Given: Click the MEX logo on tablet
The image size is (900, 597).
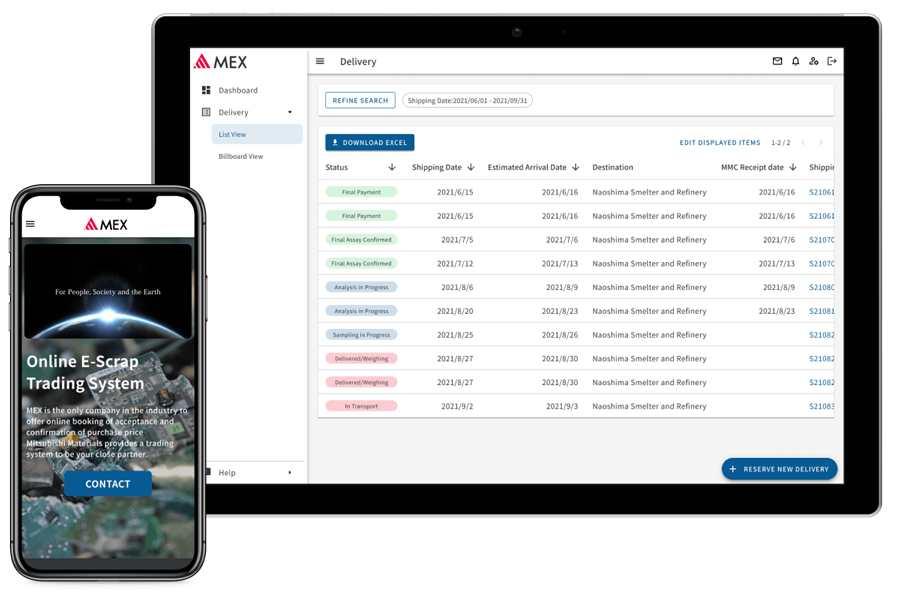Looking at the screenshot, I should [x=221, y=62].
